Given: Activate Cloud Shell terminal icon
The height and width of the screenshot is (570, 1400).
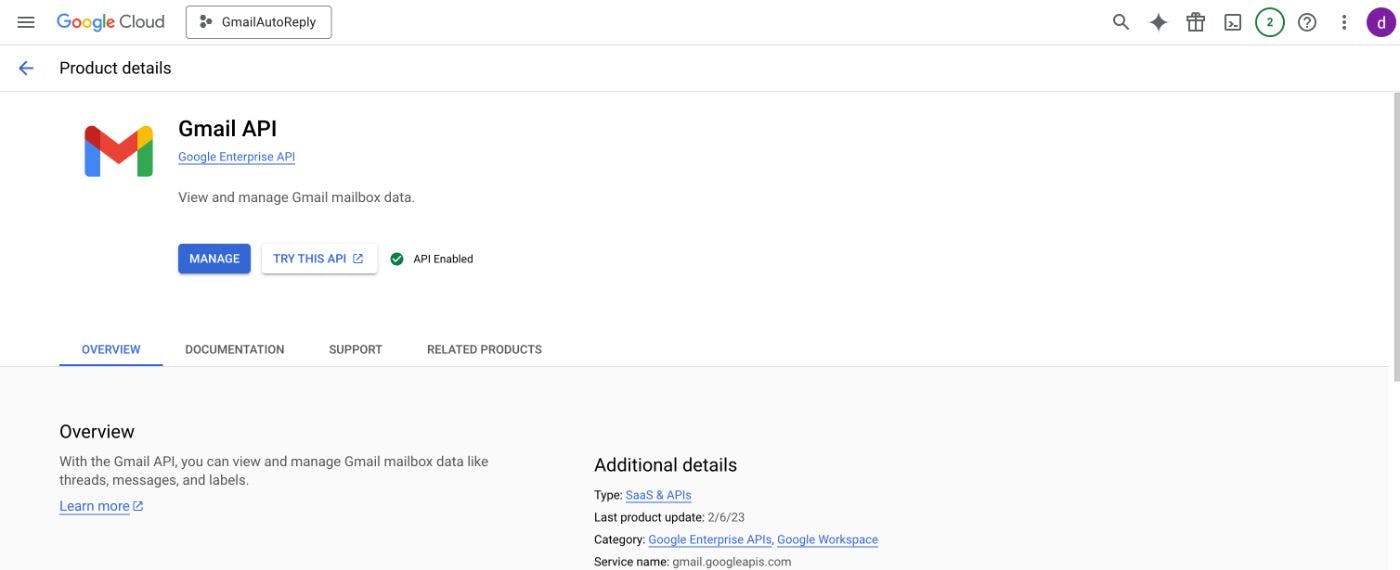Looking at the screenshot, I should (1233, 22).
